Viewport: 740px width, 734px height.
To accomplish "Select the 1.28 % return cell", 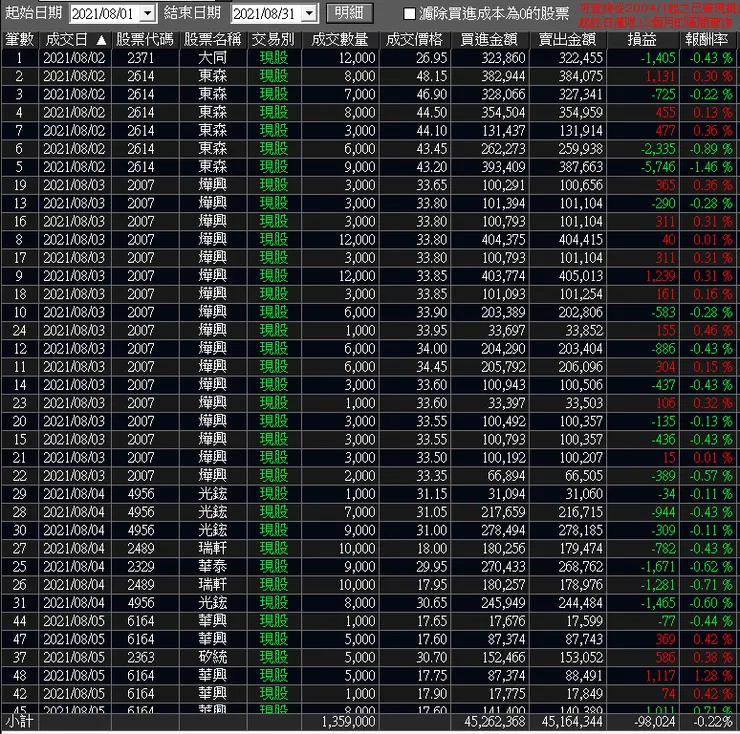I will pos(707,675).
